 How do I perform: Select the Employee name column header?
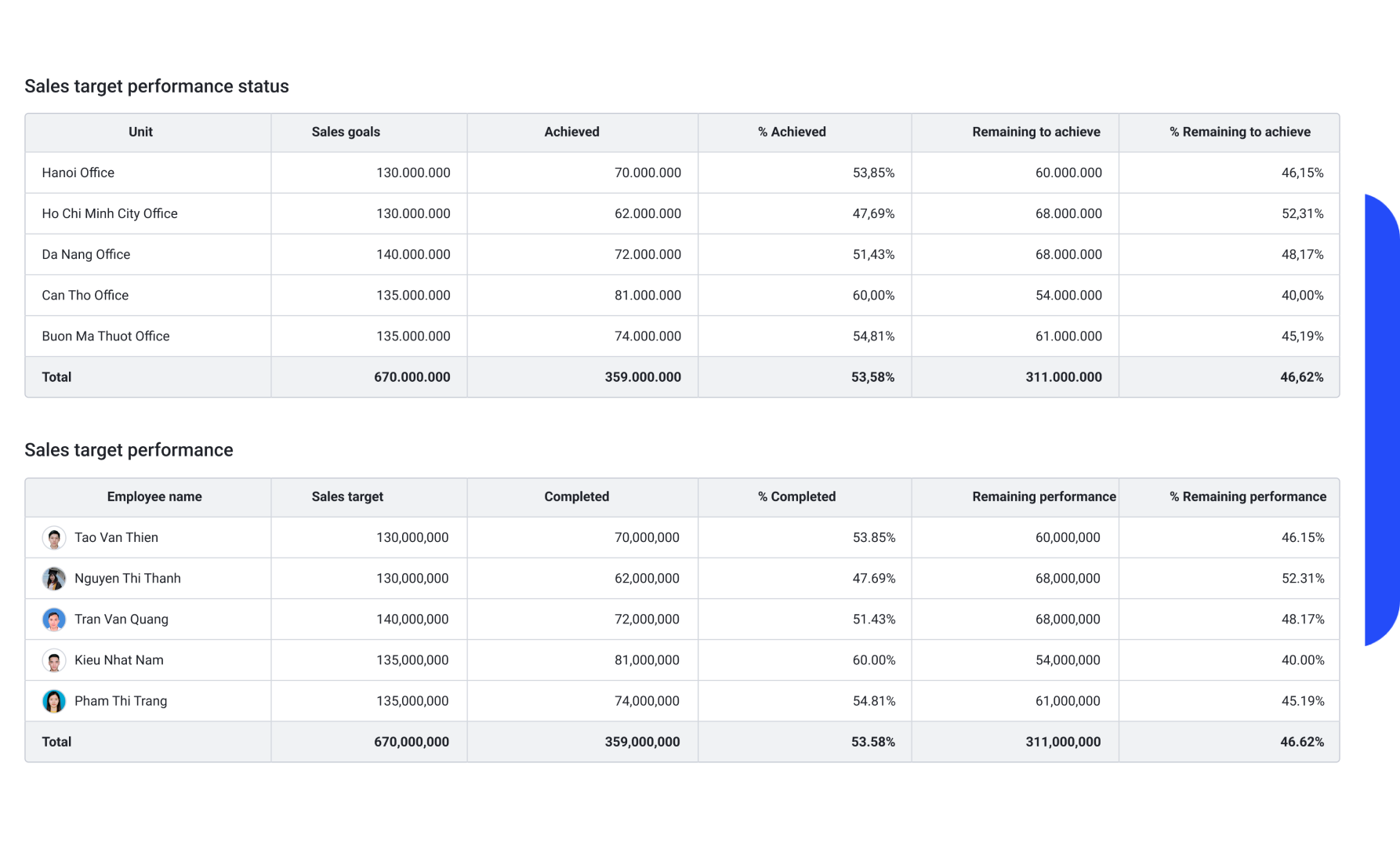pos(154,496)
